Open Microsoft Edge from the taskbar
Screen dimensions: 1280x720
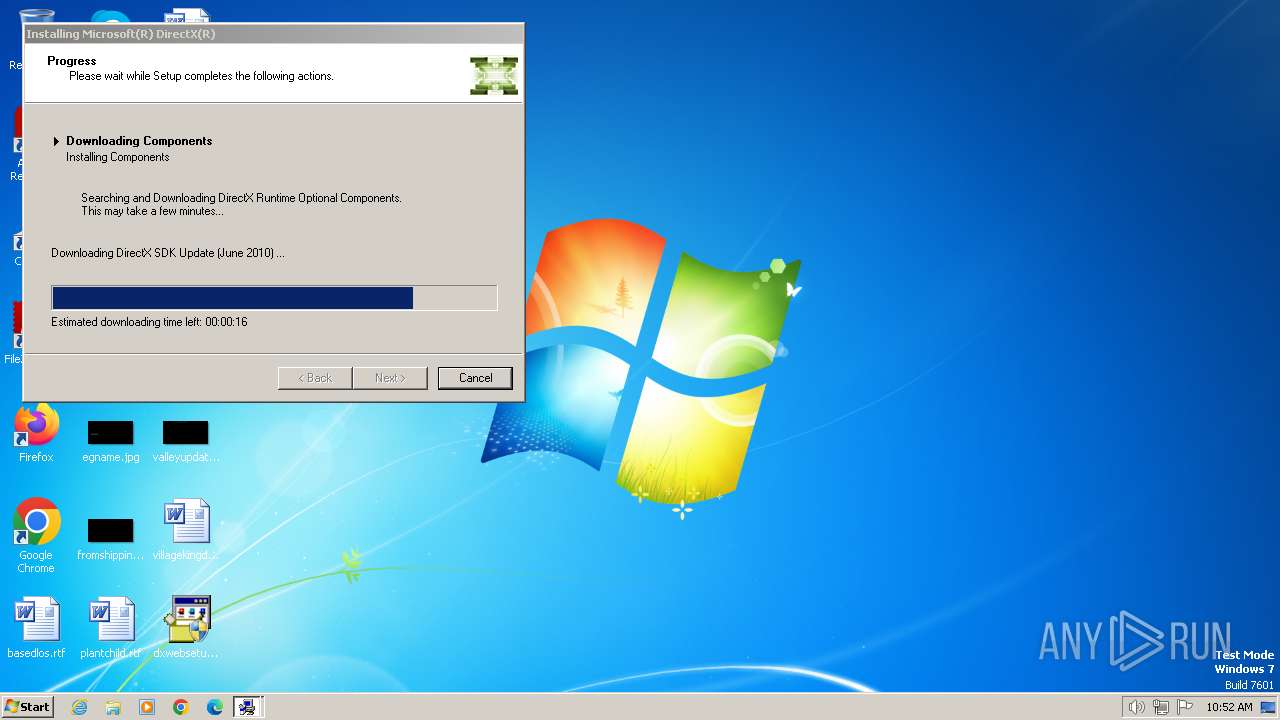tap(215, 707)
